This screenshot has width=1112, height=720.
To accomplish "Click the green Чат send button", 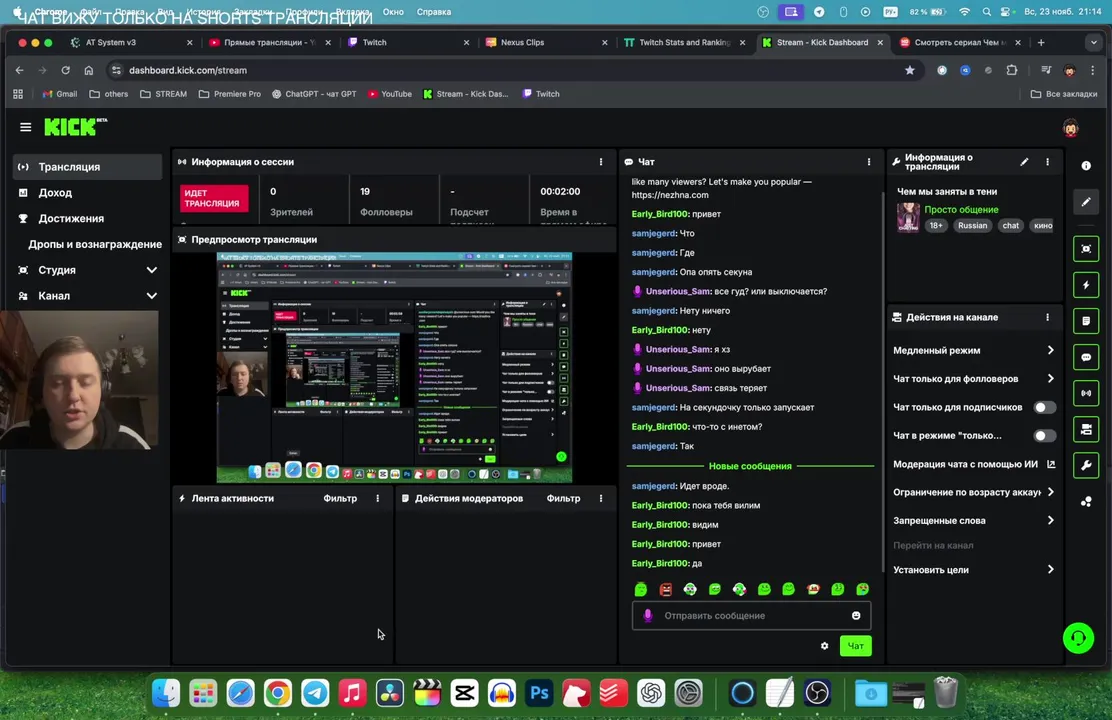I will tap(856, 646).
